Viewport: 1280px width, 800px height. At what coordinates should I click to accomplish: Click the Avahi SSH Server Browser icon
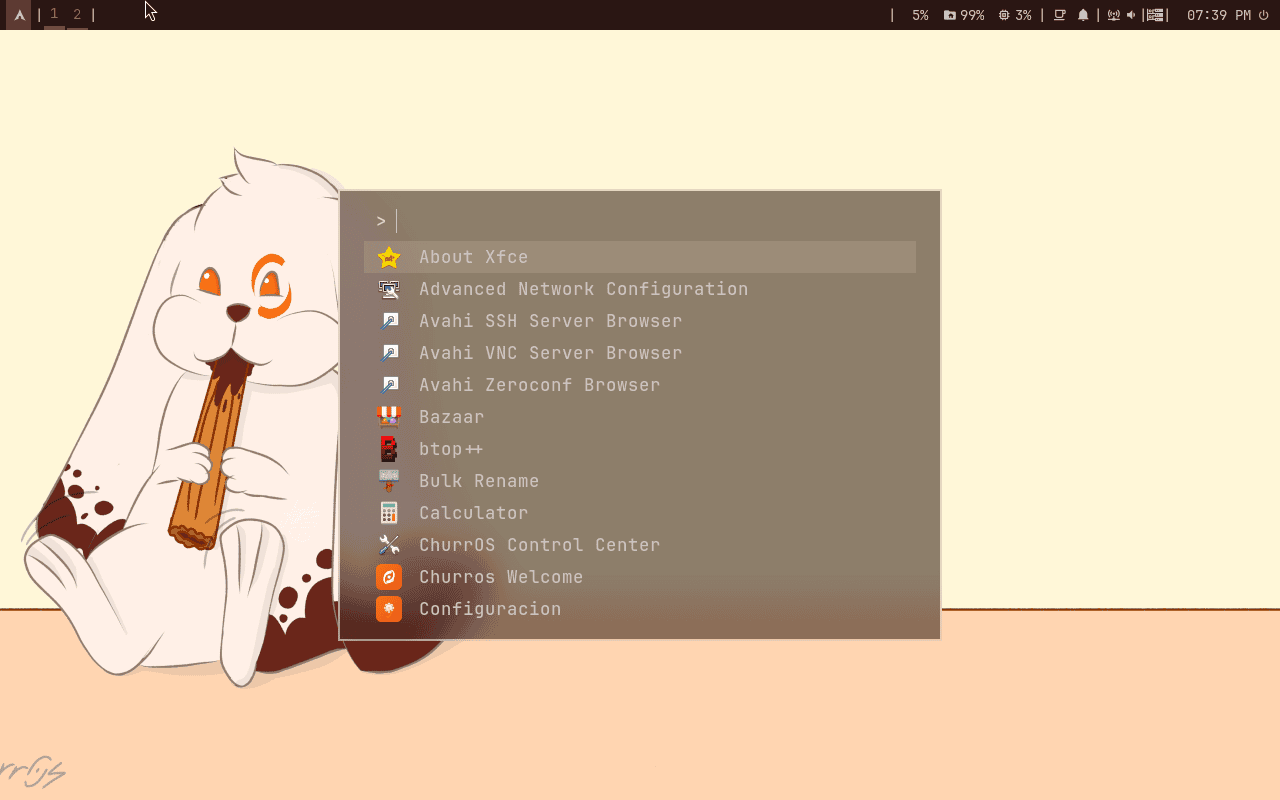[389, 321]
